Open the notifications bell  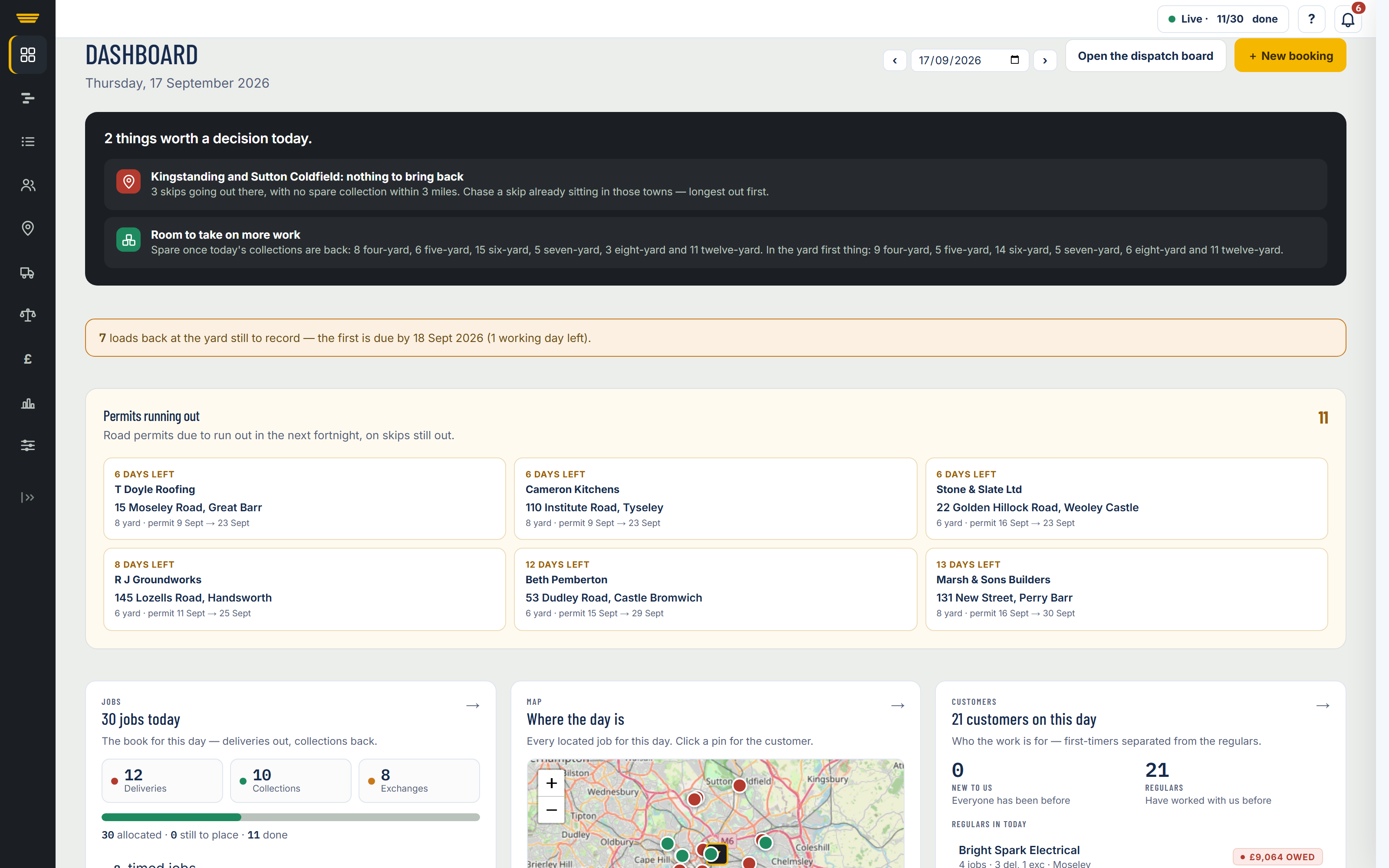[1348, 20]
